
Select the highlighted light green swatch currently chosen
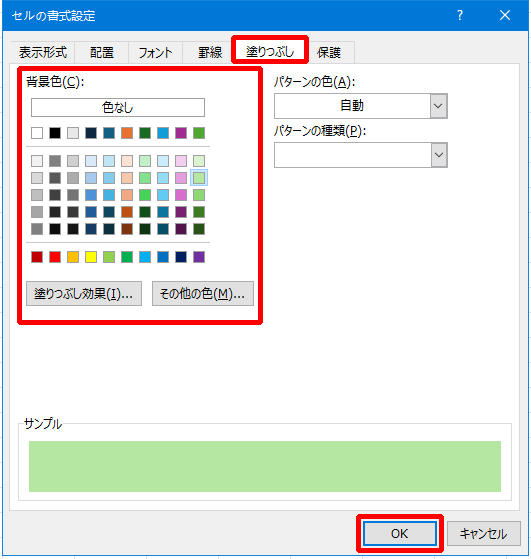coord(199,178)
